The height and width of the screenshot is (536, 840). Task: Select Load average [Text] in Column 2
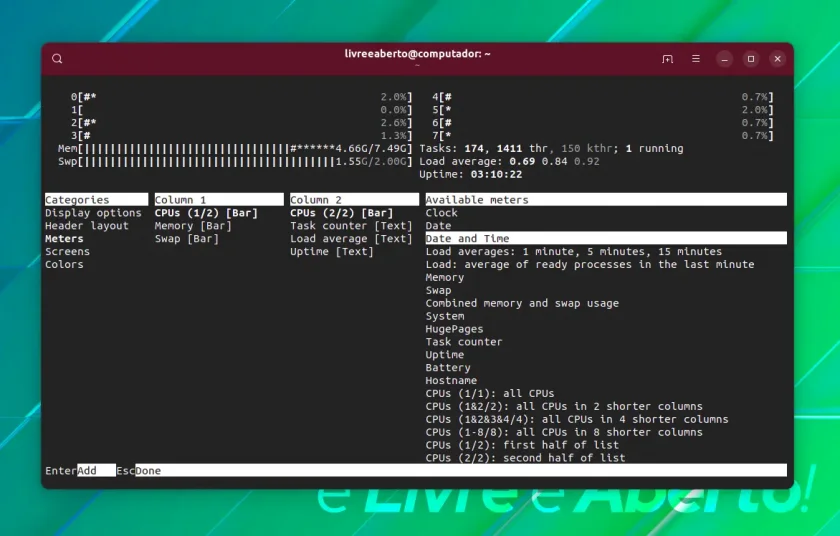(351, 238)
